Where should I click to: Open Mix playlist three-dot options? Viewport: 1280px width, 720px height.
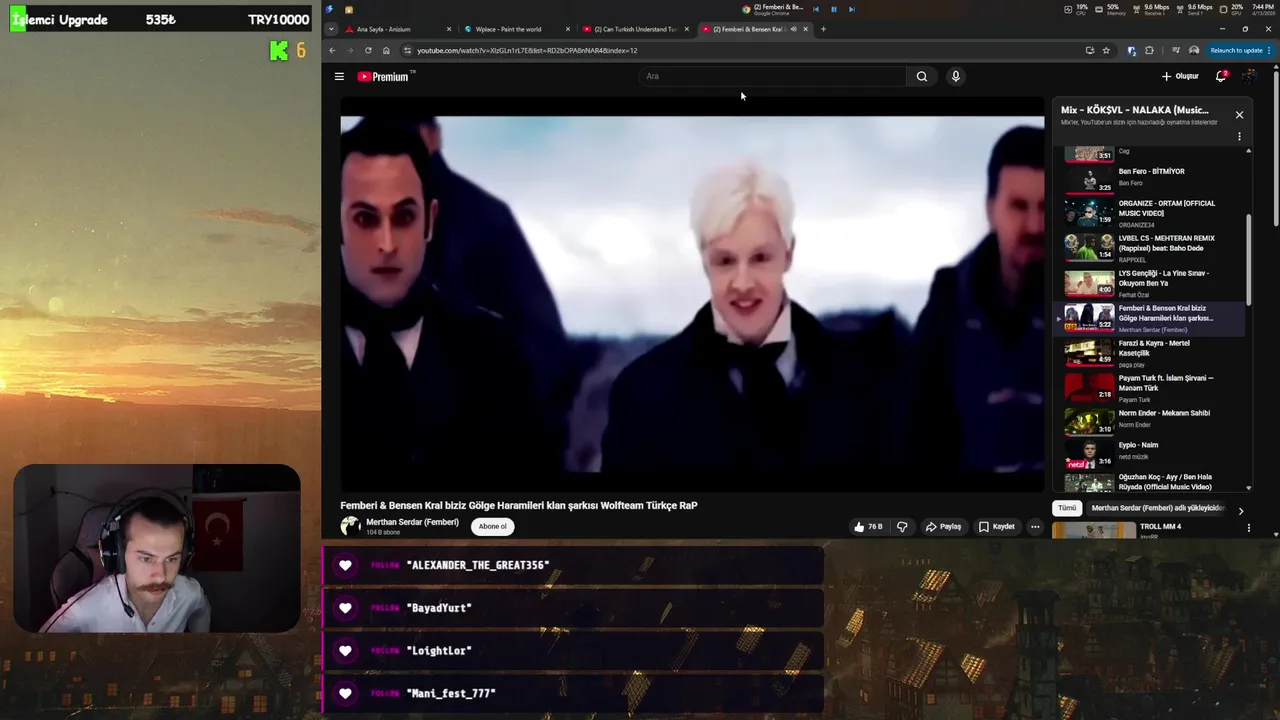(1239, 137)
